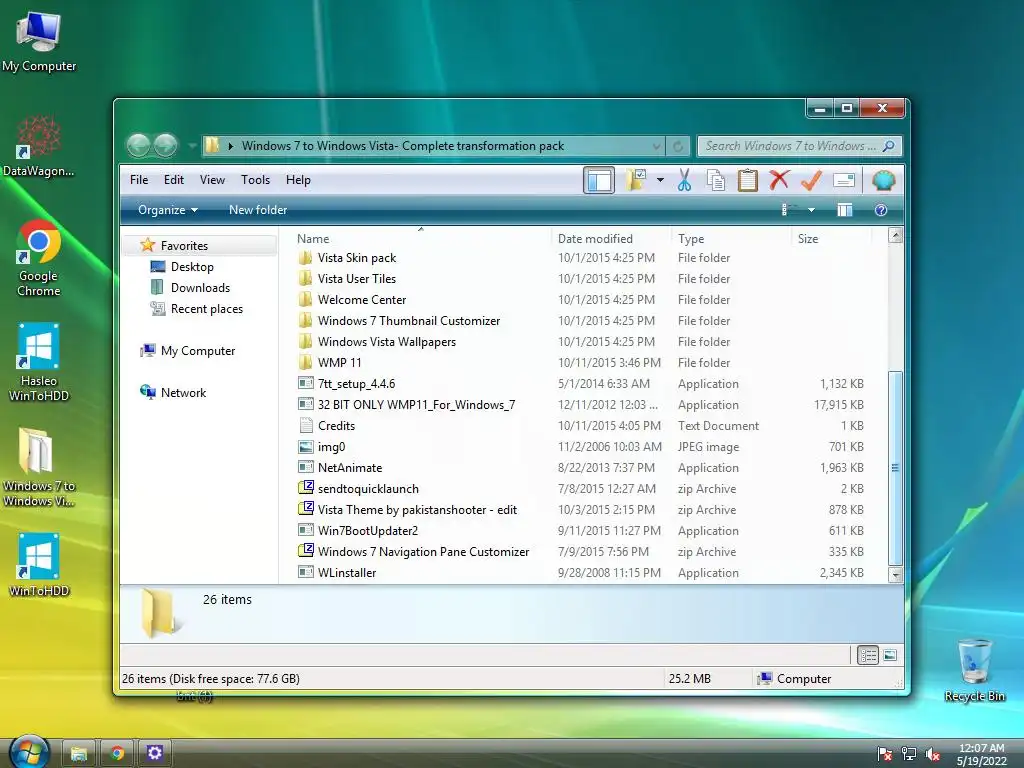Click the muted volume tray icon
1024x768 pixels.
(x=932, y=754)
